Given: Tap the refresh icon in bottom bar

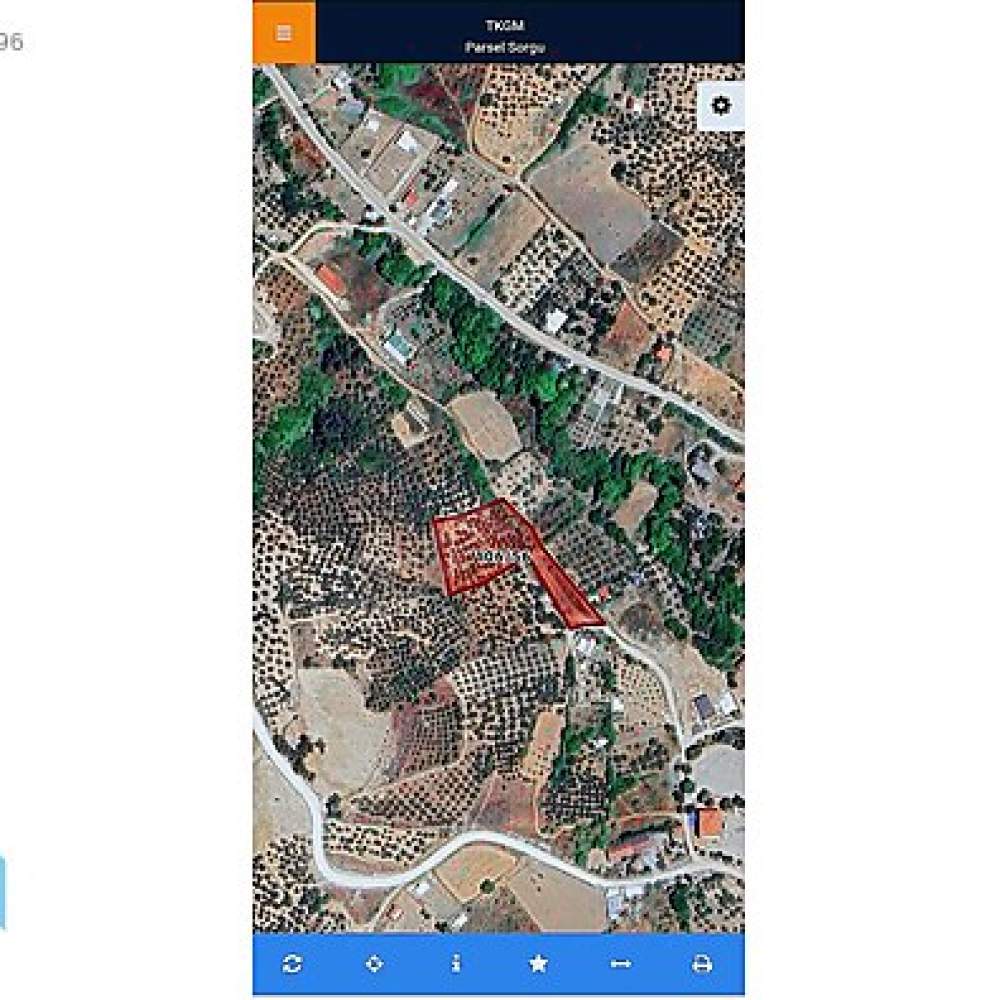Looking at the screenshot, I should (x=292, y=963).
